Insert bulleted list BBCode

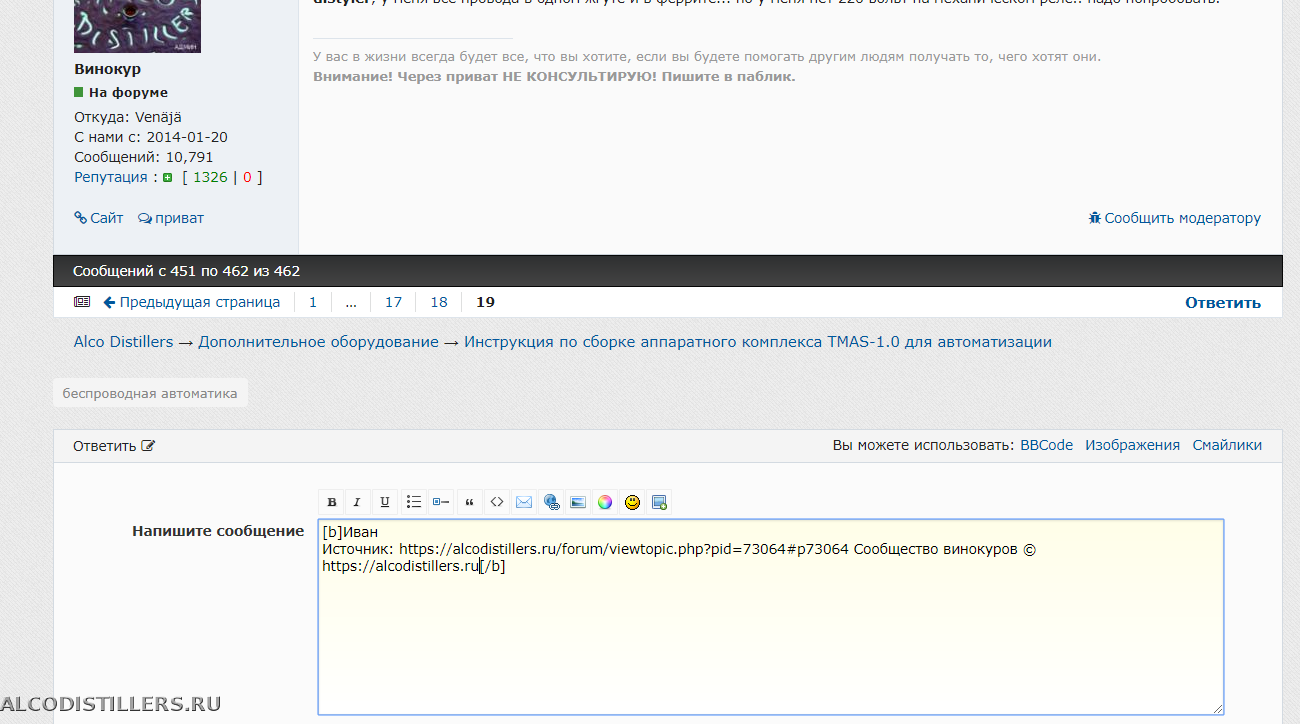413,502
